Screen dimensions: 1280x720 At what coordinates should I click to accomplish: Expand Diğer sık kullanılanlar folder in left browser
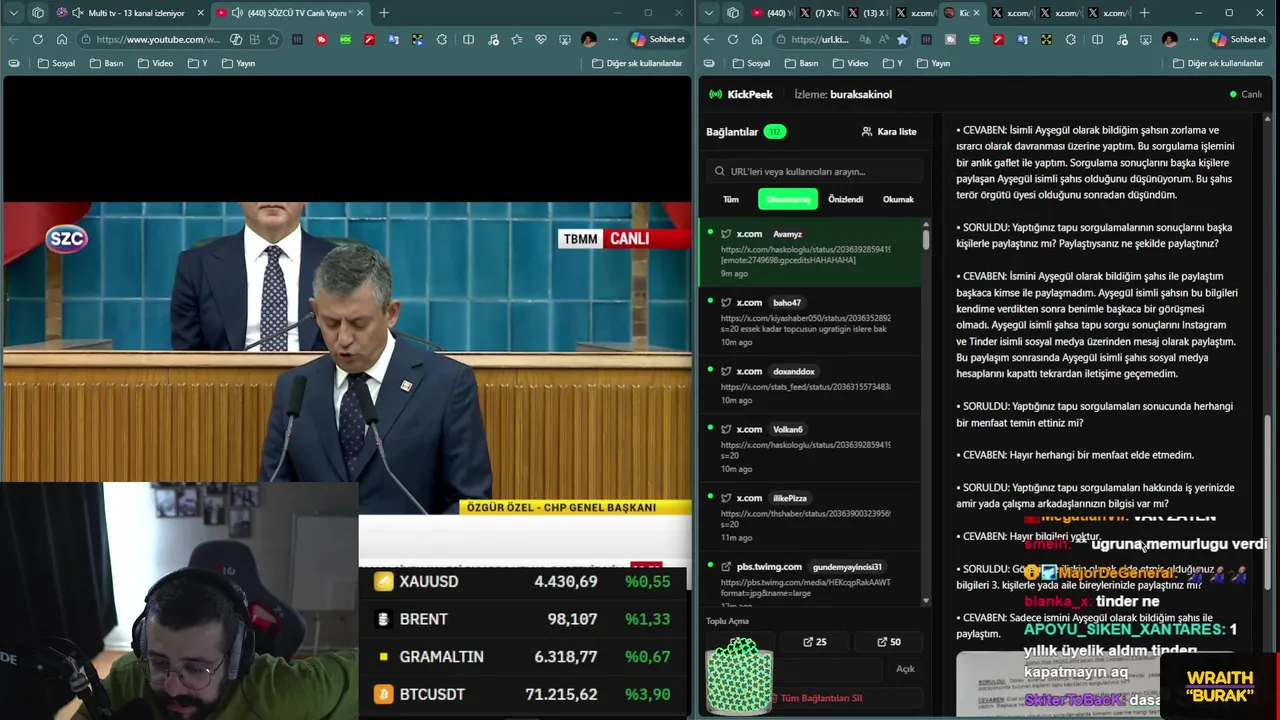[637, 63]
